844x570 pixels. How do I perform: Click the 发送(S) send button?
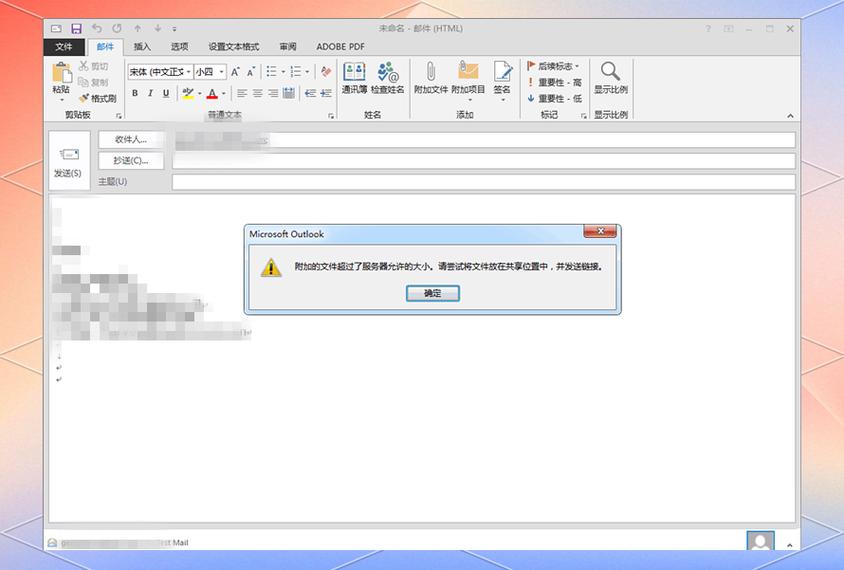(68, 160)
